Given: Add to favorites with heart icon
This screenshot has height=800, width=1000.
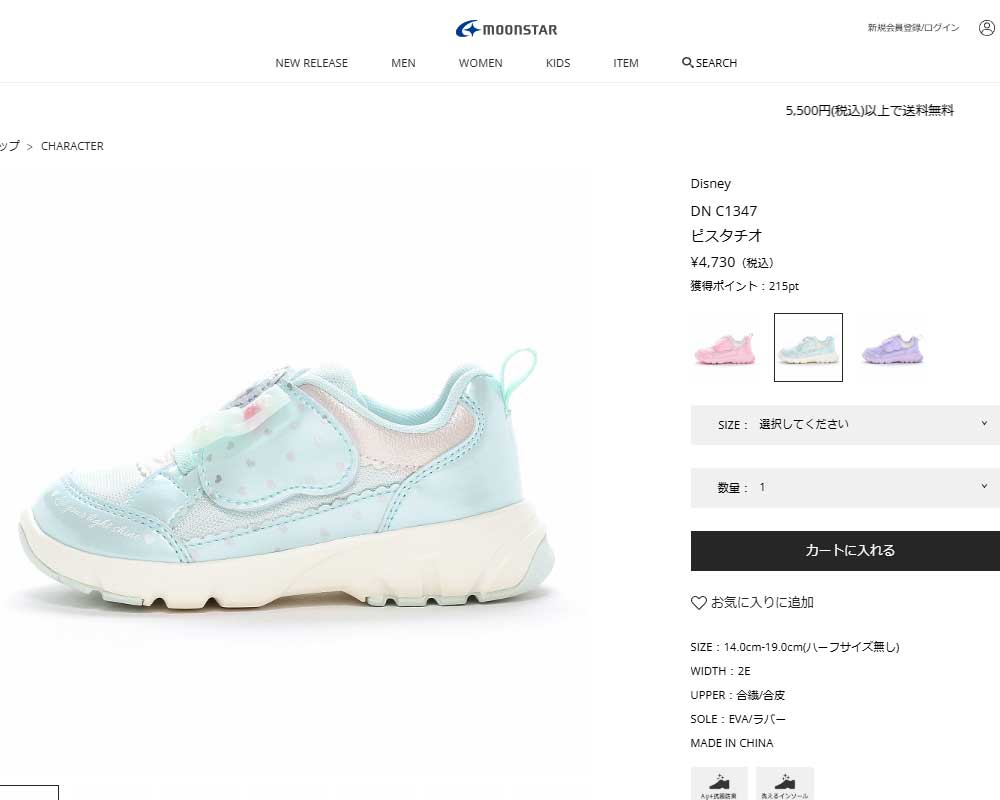Looking at the screenshot, I should coord(698,602).
